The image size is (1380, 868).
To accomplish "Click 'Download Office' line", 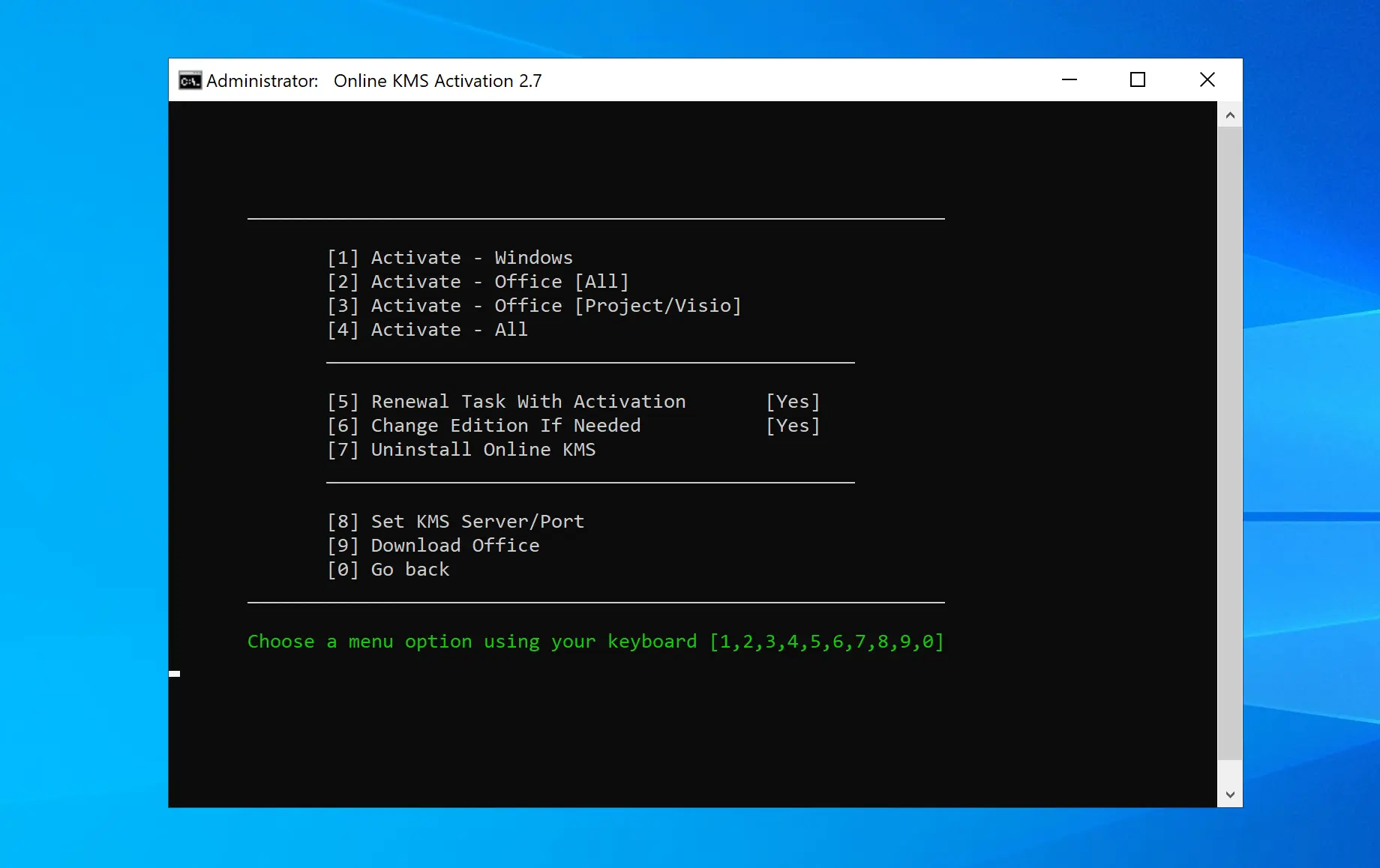I will click(x=433, y=546).
